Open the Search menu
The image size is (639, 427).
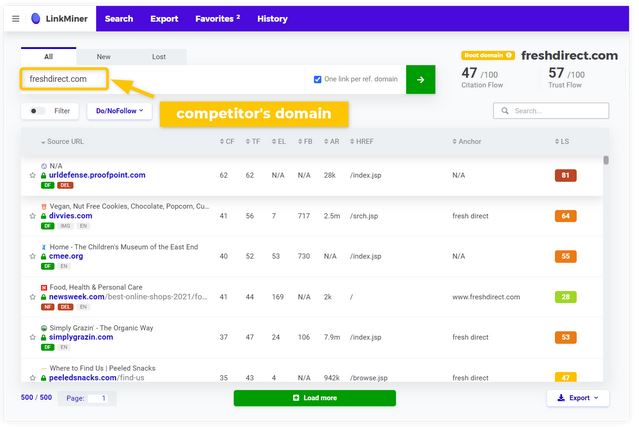(x=119, y=19)
